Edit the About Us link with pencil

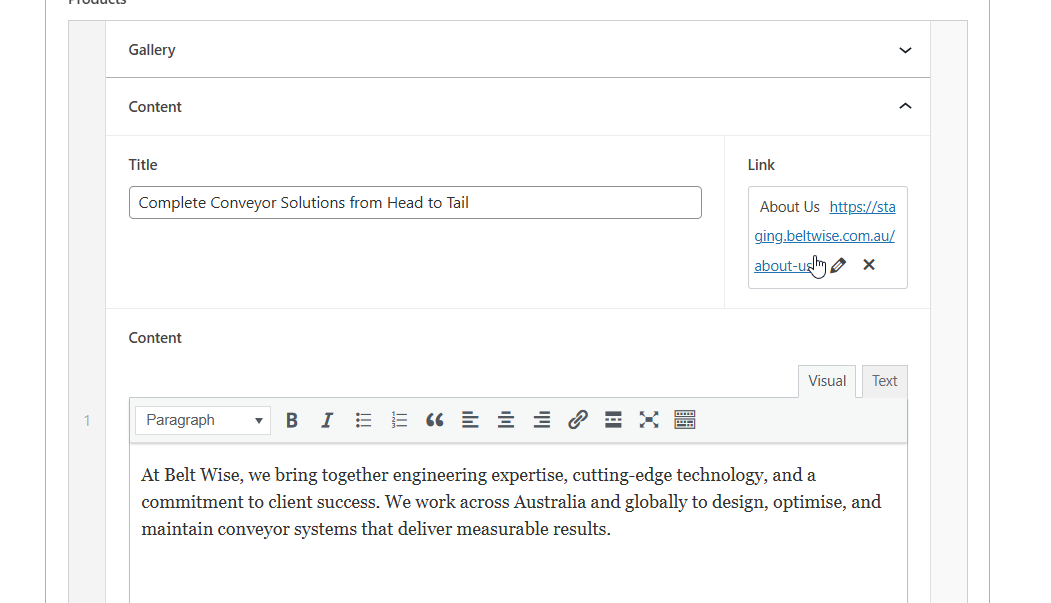point(838,265)
